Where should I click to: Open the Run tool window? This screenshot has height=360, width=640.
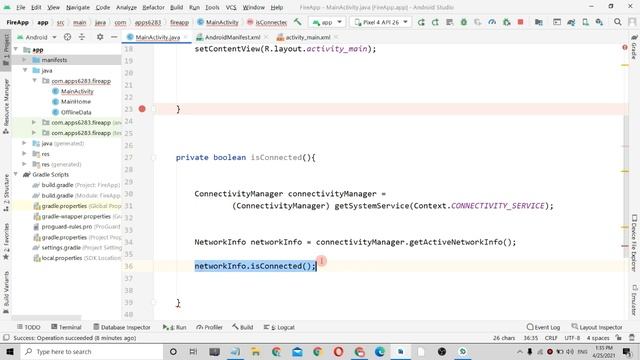174,327
